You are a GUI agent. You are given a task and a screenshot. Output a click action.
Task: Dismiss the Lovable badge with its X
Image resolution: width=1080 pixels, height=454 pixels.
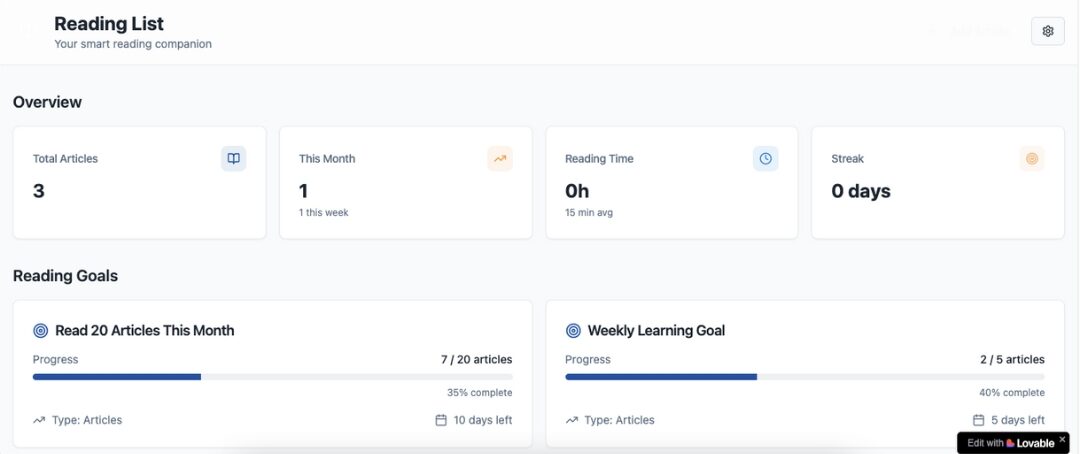click(x=1062, y=438)
